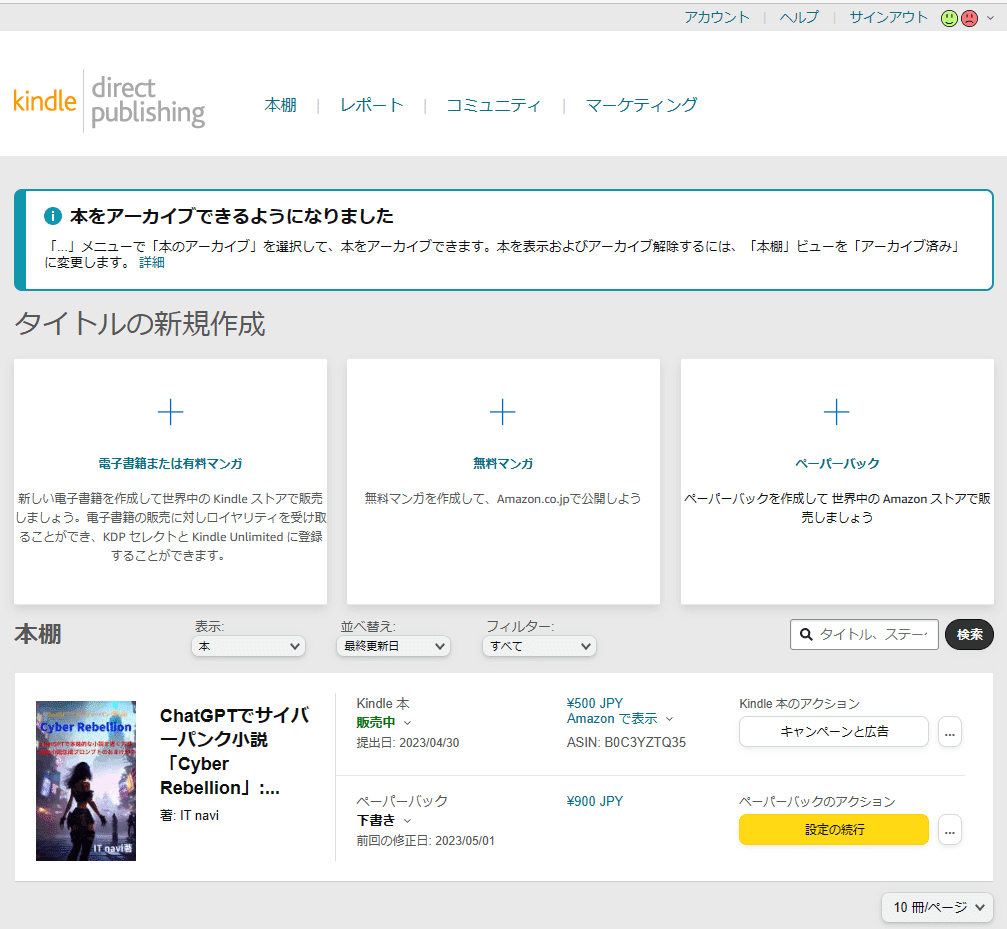Click the 詳細 link in the archive notice

tap(152, 263)
